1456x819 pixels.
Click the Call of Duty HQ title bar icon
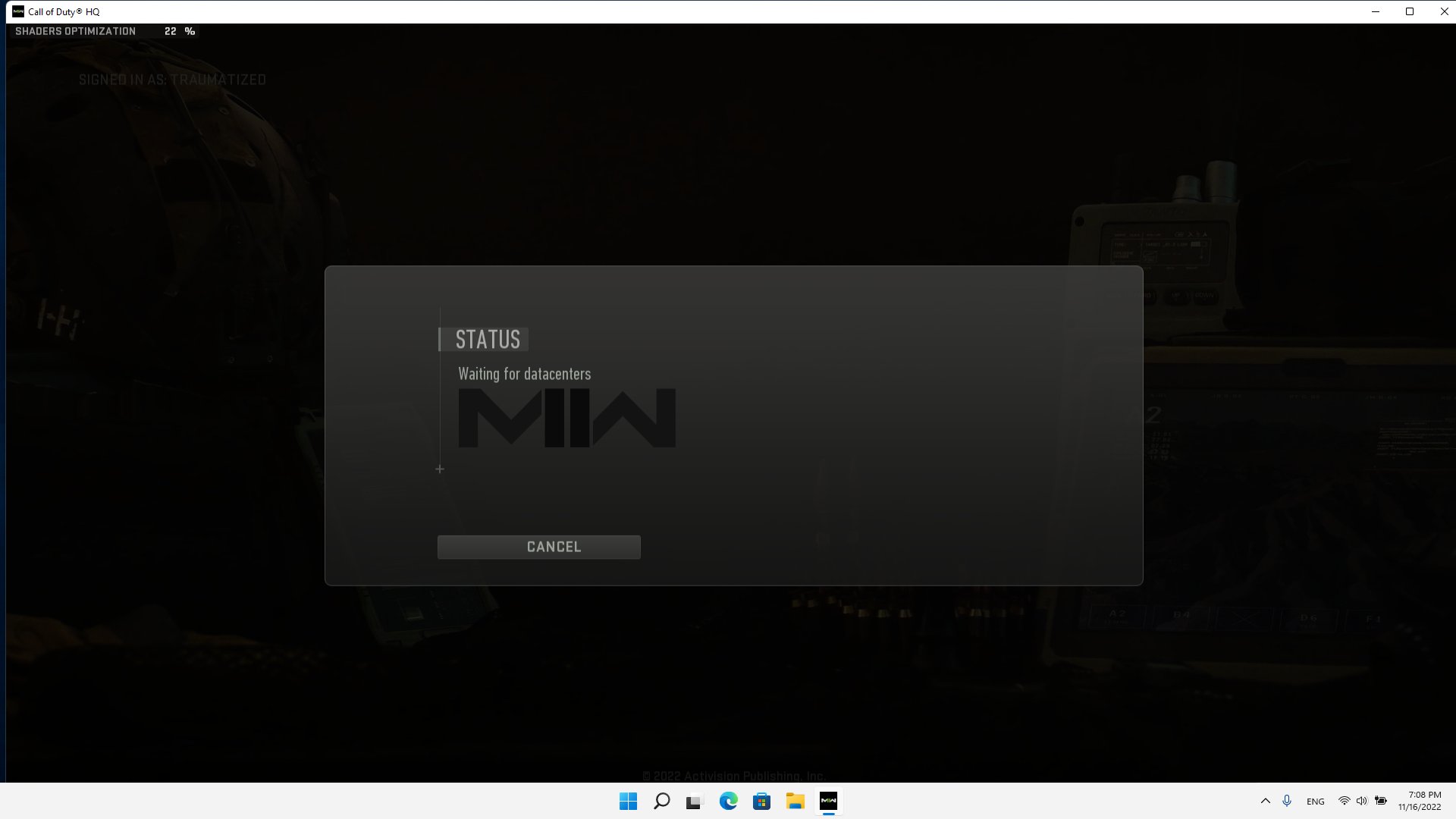(x=17, y=11)
